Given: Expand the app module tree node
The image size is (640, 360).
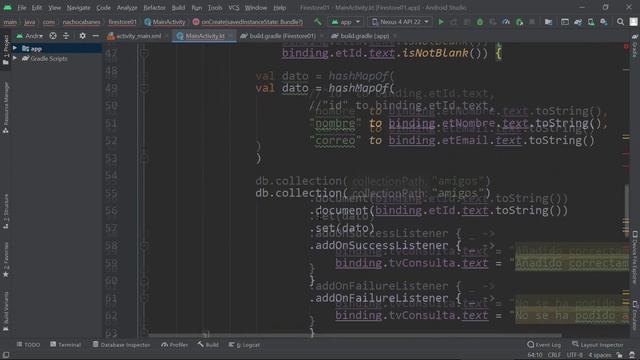Looking at the screenshot, I should (x=15, y=48).
